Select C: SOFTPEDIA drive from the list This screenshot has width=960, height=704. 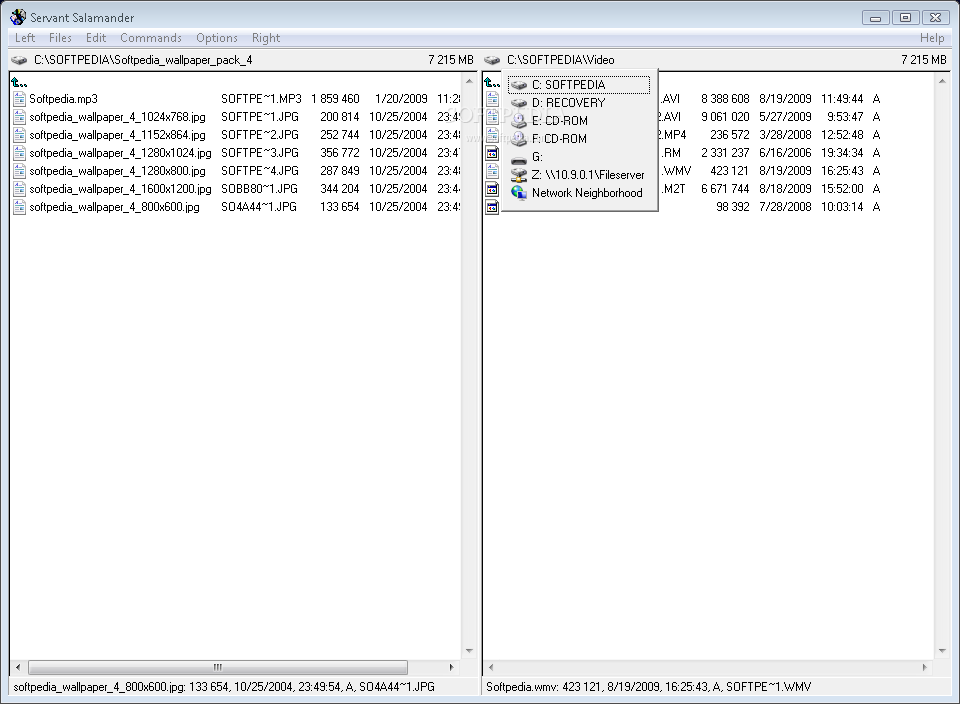[579, 84]
